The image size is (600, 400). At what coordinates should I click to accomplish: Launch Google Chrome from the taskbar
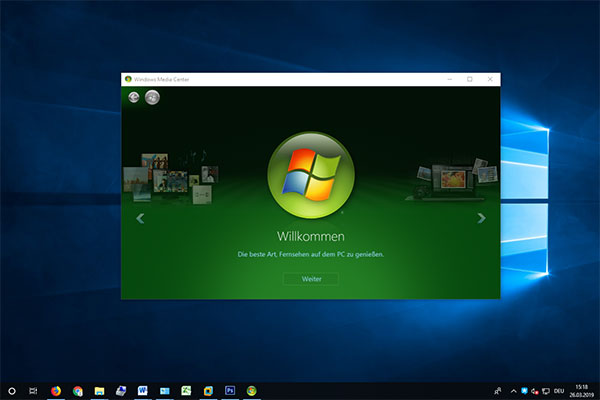[78, 391]
